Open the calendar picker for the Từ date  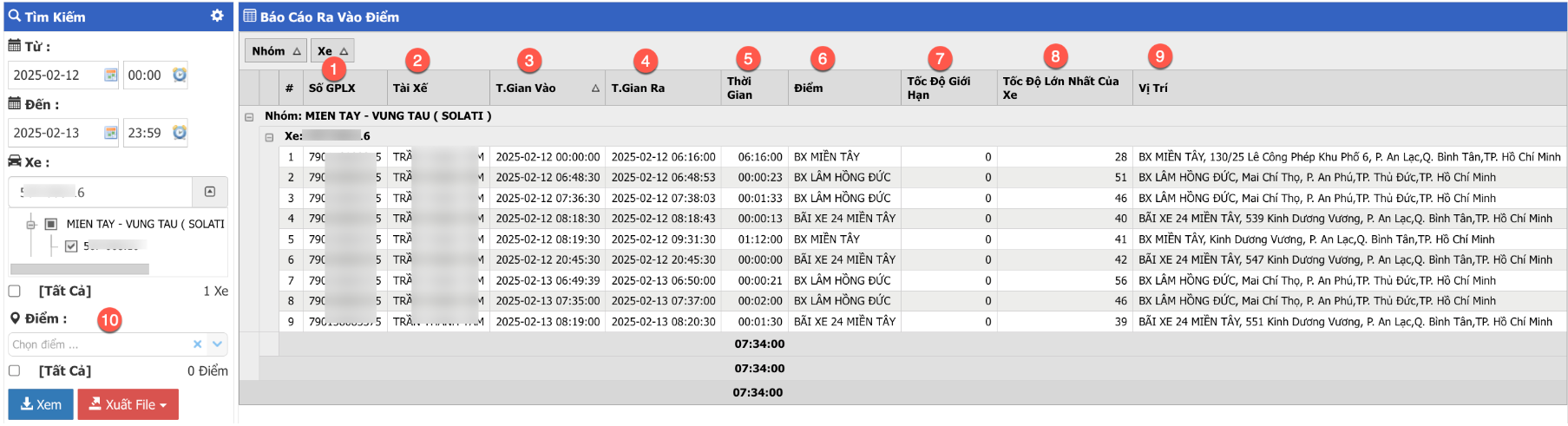pyautogui.click(x=111, y=75)
